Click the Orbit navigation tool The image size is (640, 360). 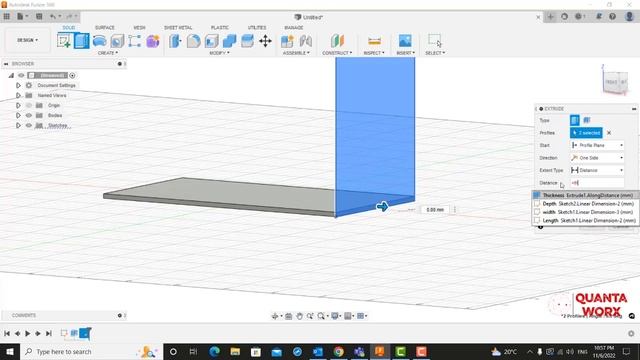275,316
